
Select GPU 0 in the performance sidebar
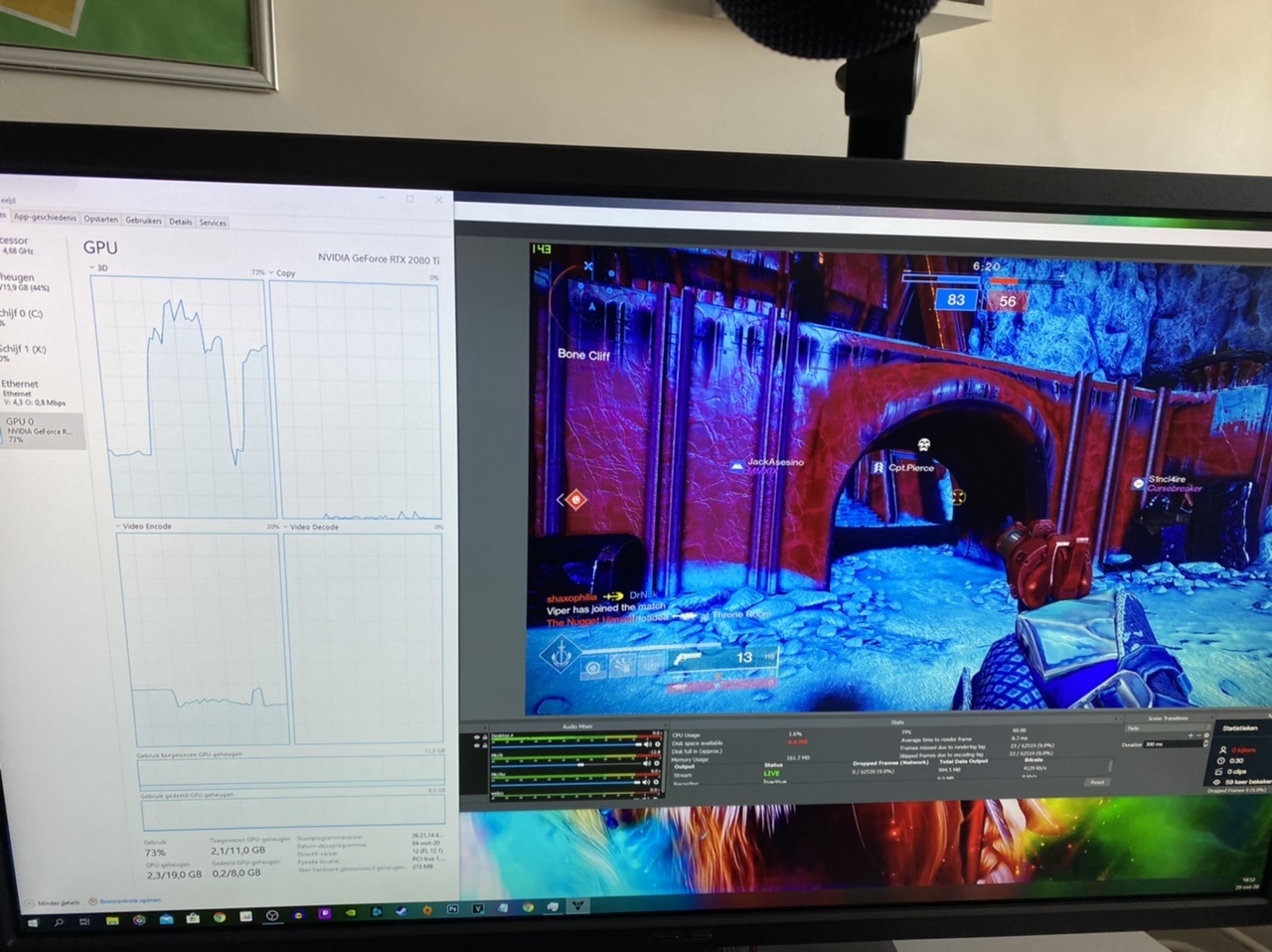(x=42, y=429)
